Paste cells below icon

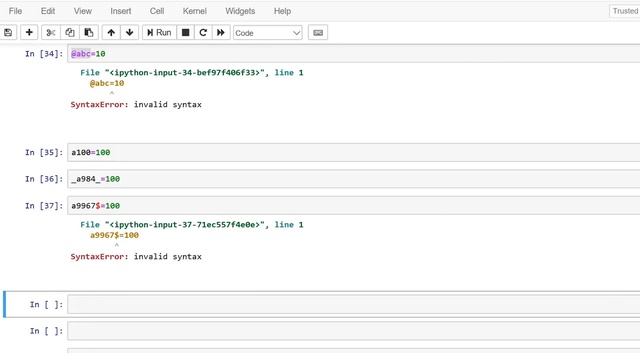tap(89, 33)
